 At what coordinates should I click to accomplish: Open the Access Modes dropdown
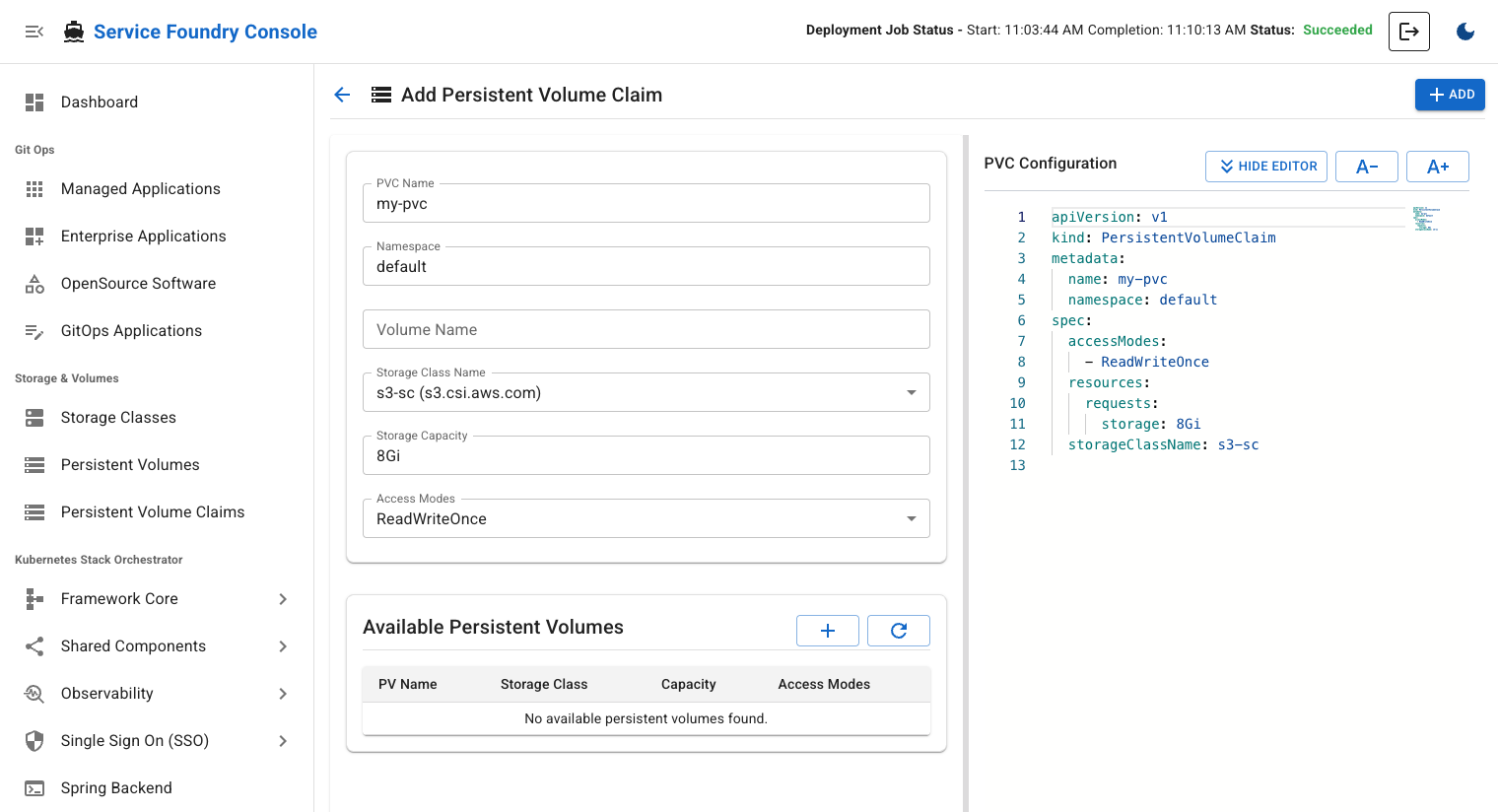tap(911, 518)
